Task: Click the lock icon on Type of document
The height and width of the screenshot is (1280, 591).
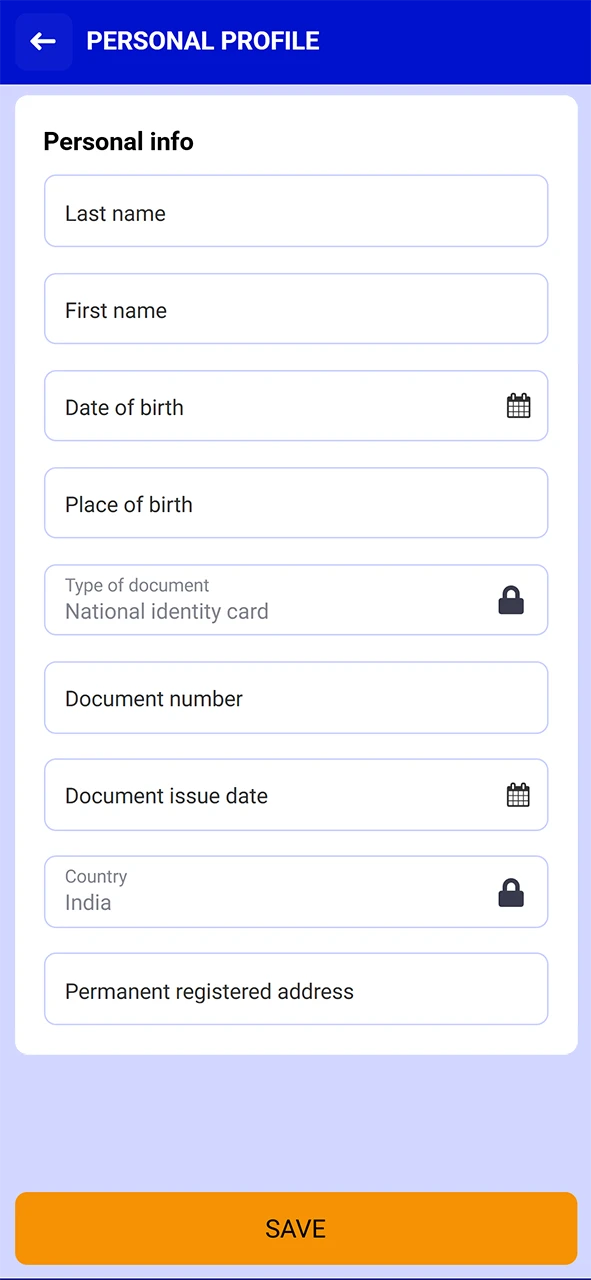Action: (511, 599)
